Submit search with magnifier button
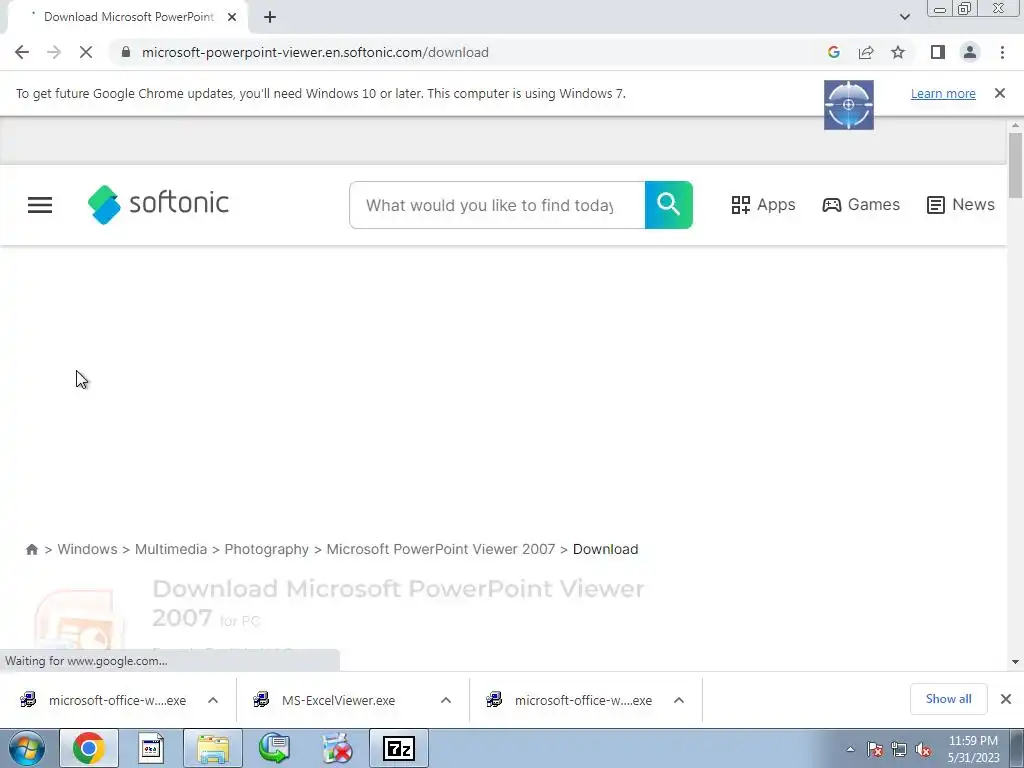This screenshot has height=768, width=1024. click(669, 205)
